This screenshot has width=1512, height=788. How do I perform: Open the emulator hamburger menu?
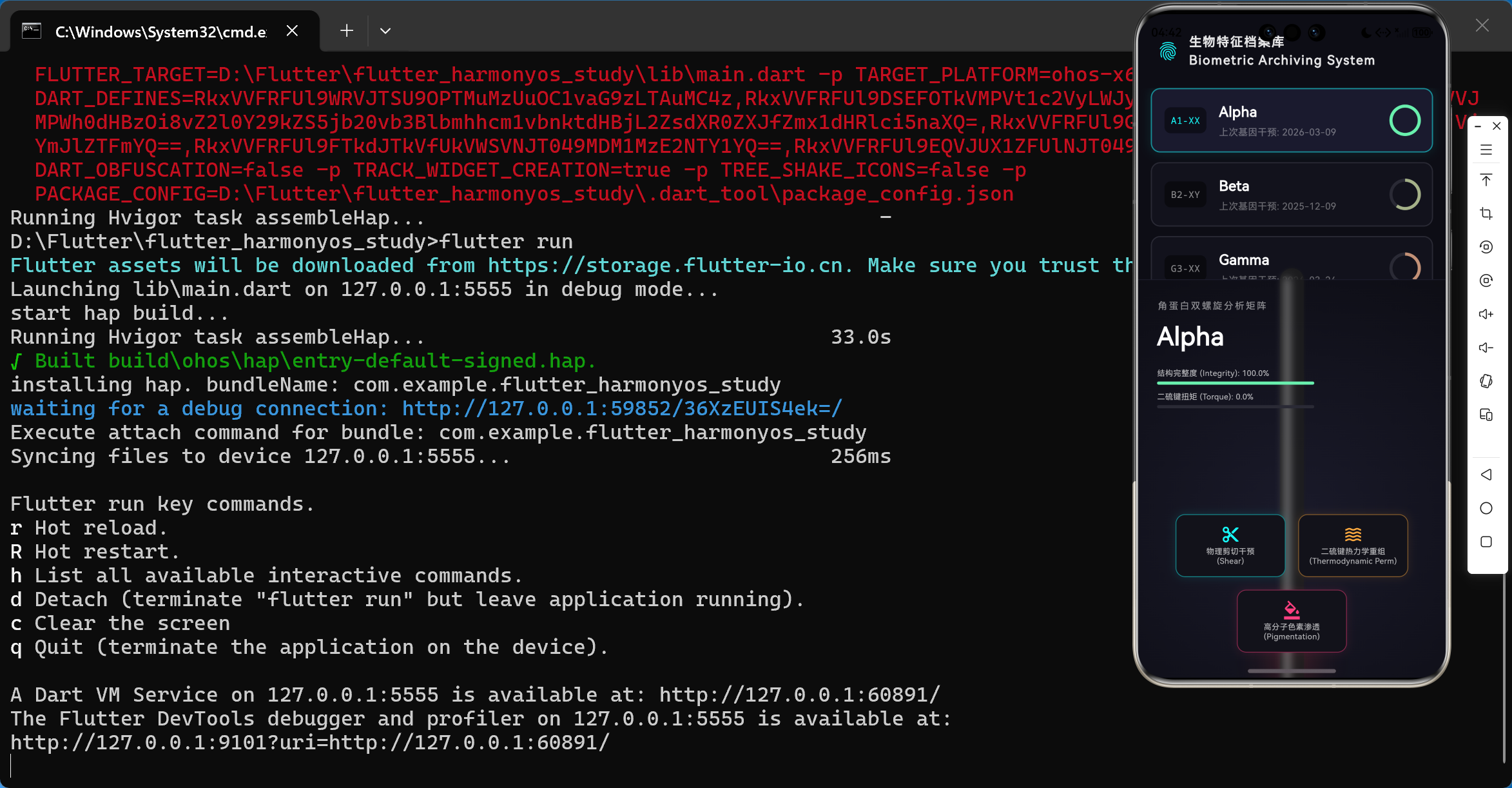point(1486,150)
